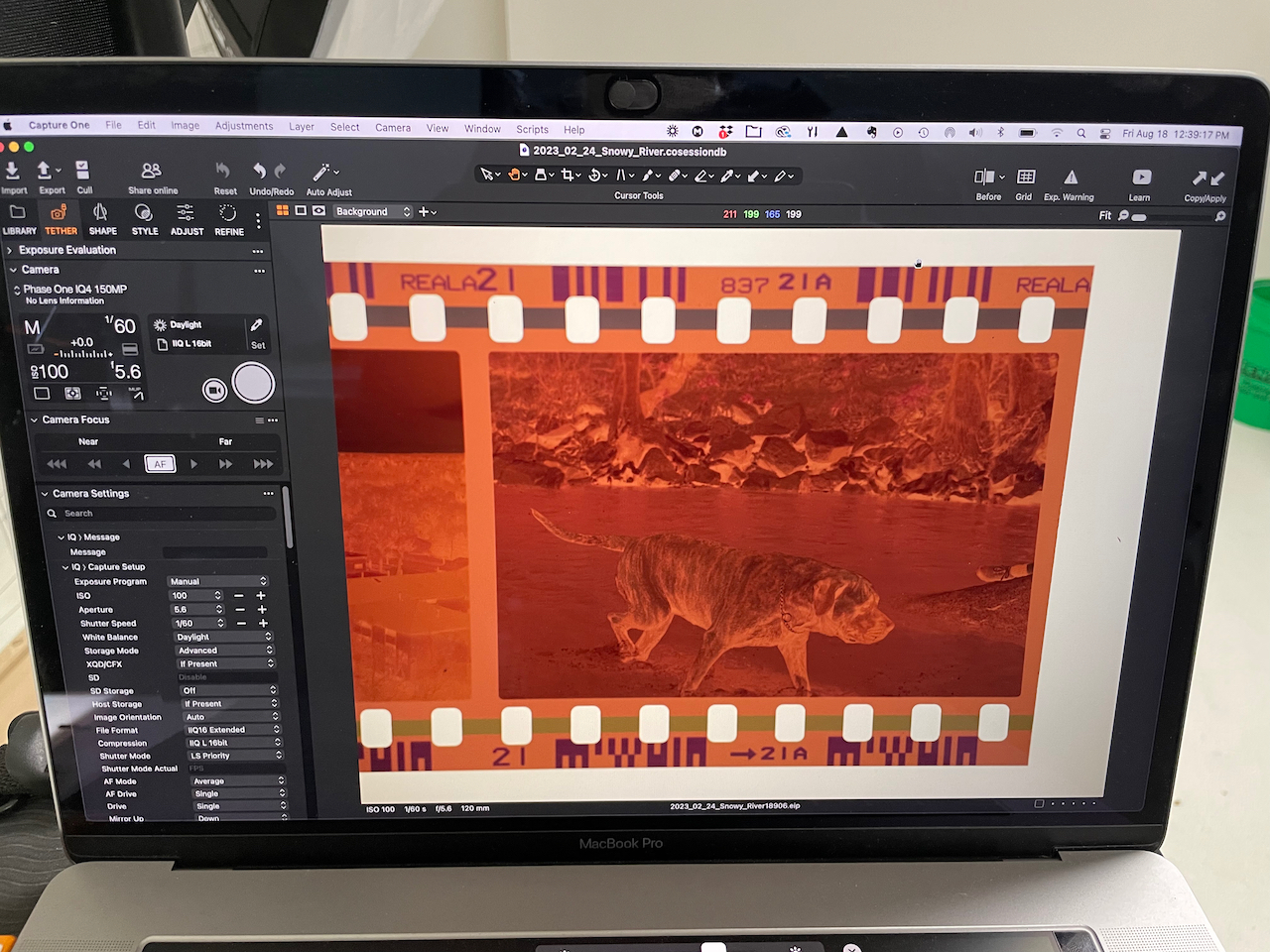The height and width of the screenshot is (952, 1270).
Task: Trigger the round capture shutter button
Action: [253, 384]
